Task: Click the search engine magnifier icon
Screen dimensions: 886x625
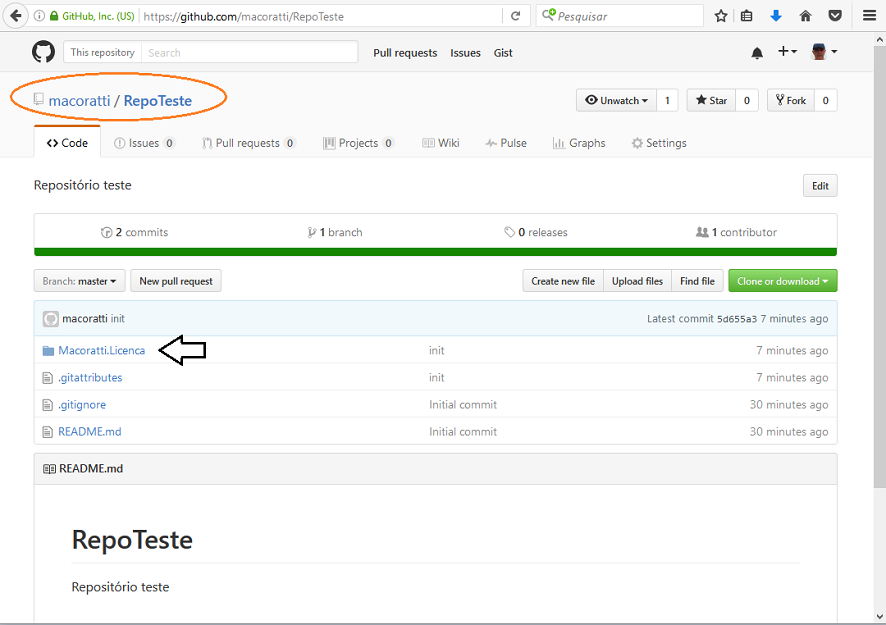Action: [x=549, y=15]
